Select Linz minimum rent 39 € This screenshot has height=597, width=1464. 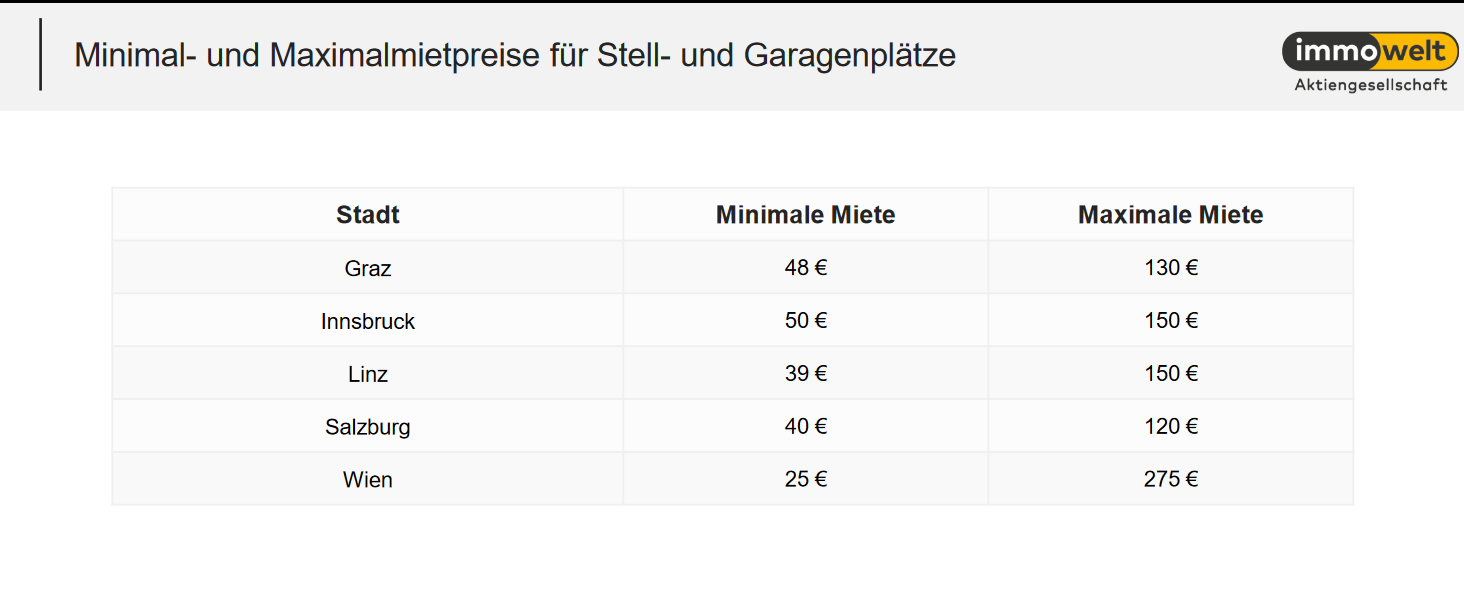click(x=806, y=374)
